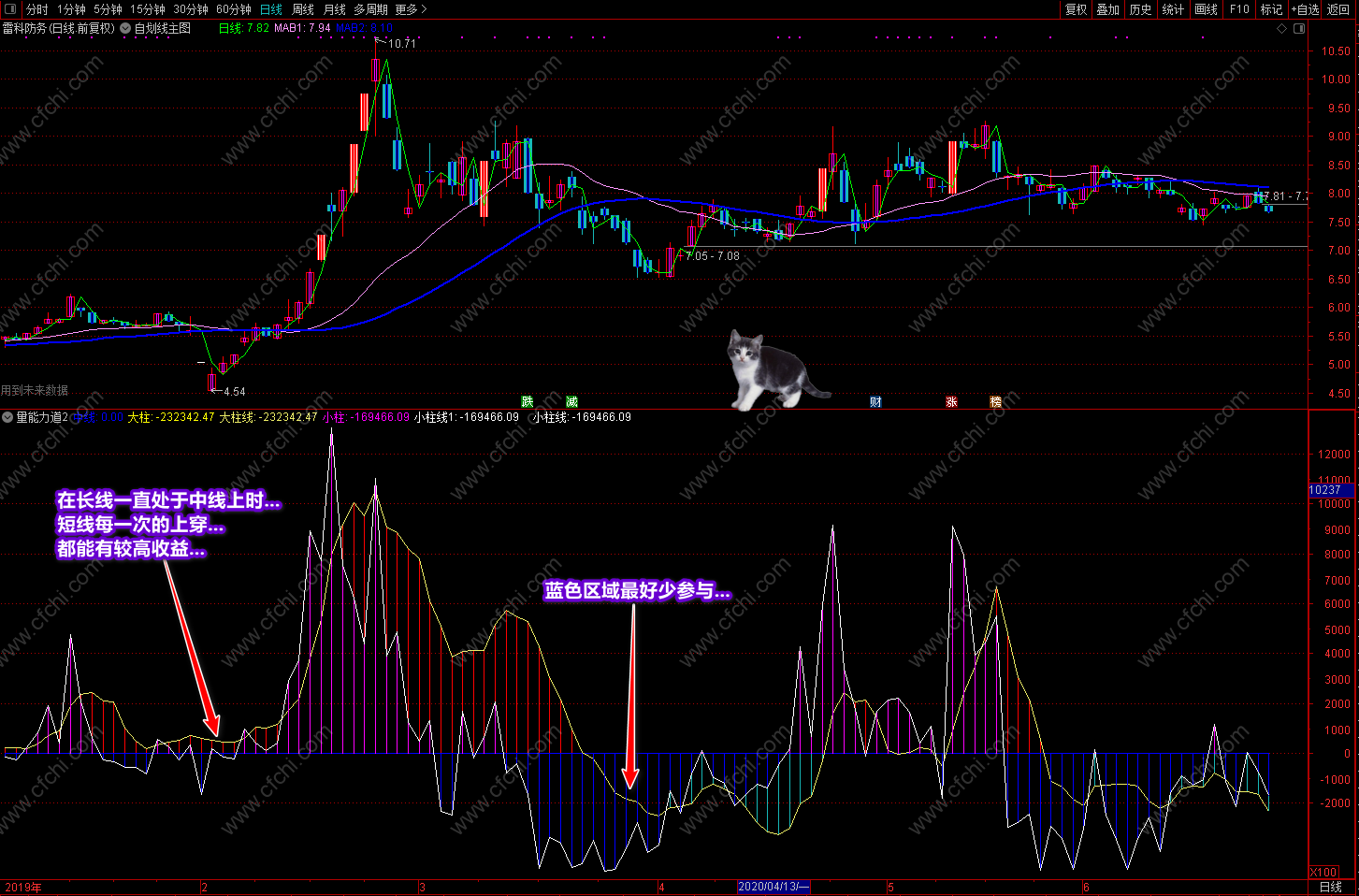Expand the 更多 periods menu
The width and height of the screenshot is (1359, 896).
pos(411,9)
